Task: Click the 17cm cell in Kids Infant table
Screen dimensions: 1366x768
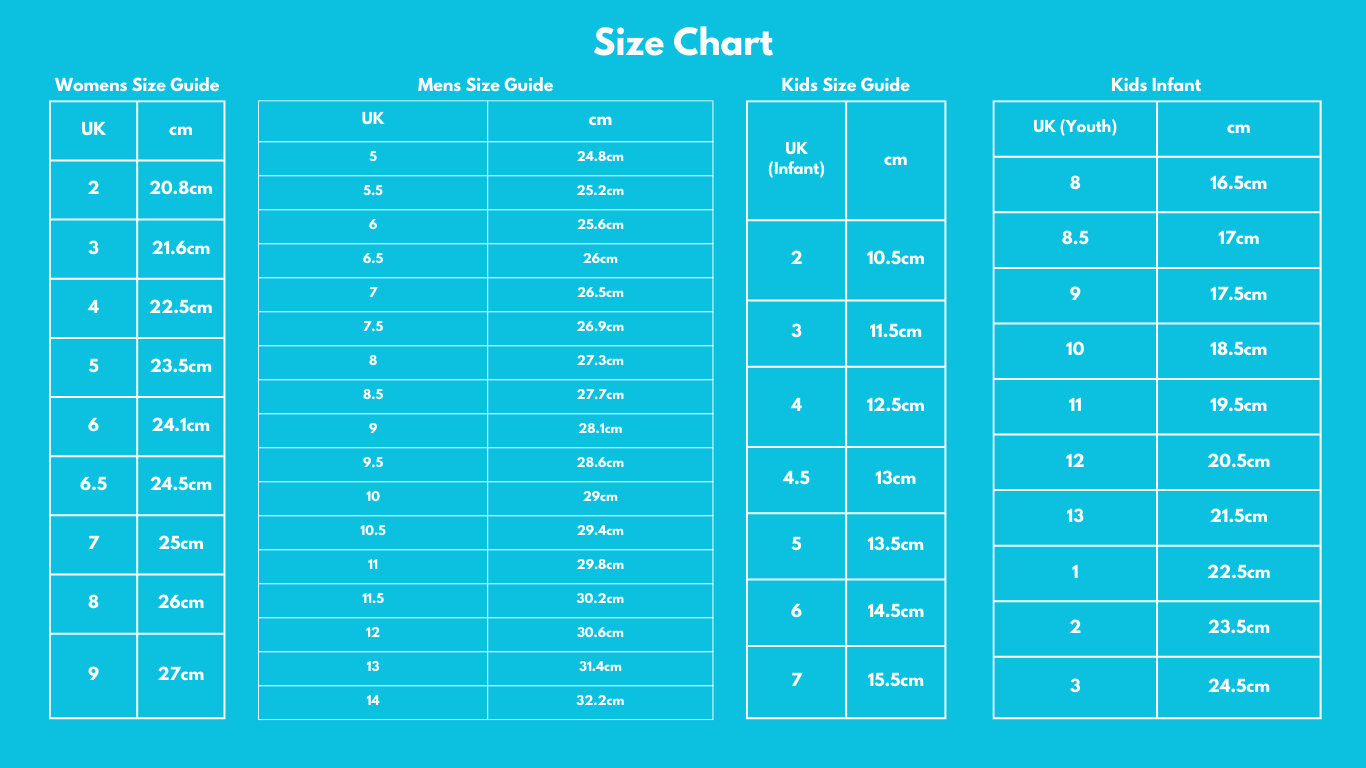Action: [x=1238, y=238]
